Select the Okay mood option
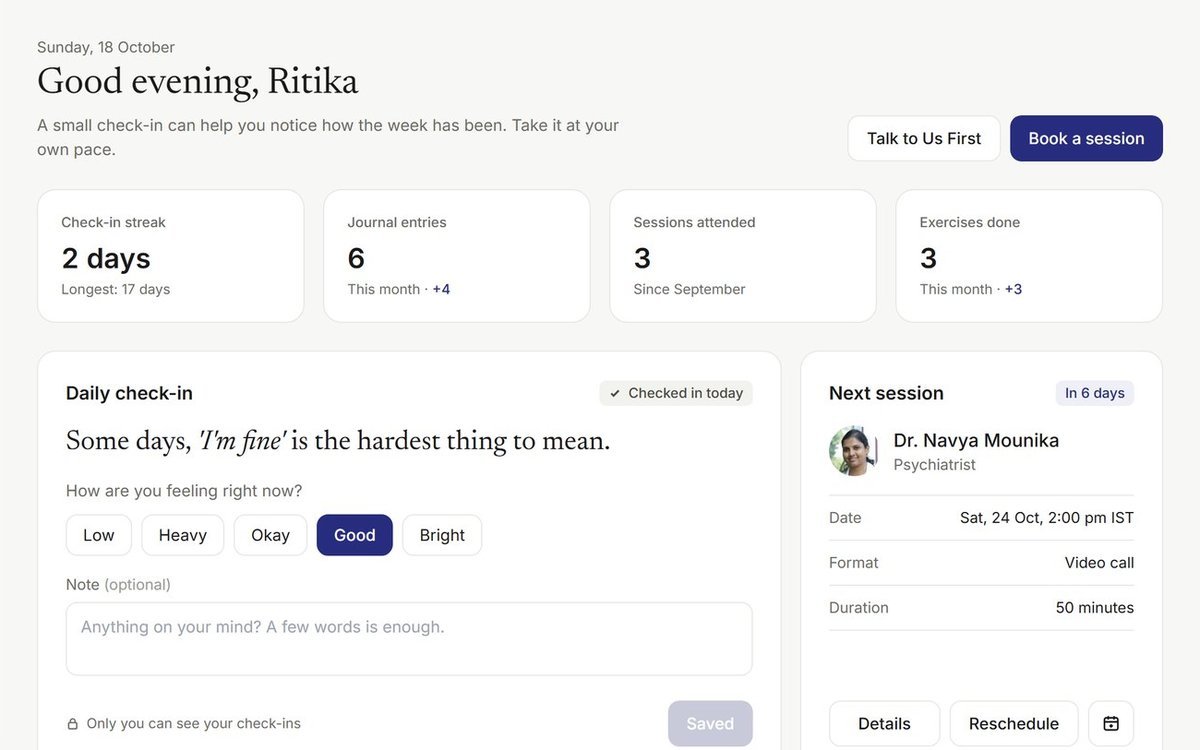 point(270,535)
